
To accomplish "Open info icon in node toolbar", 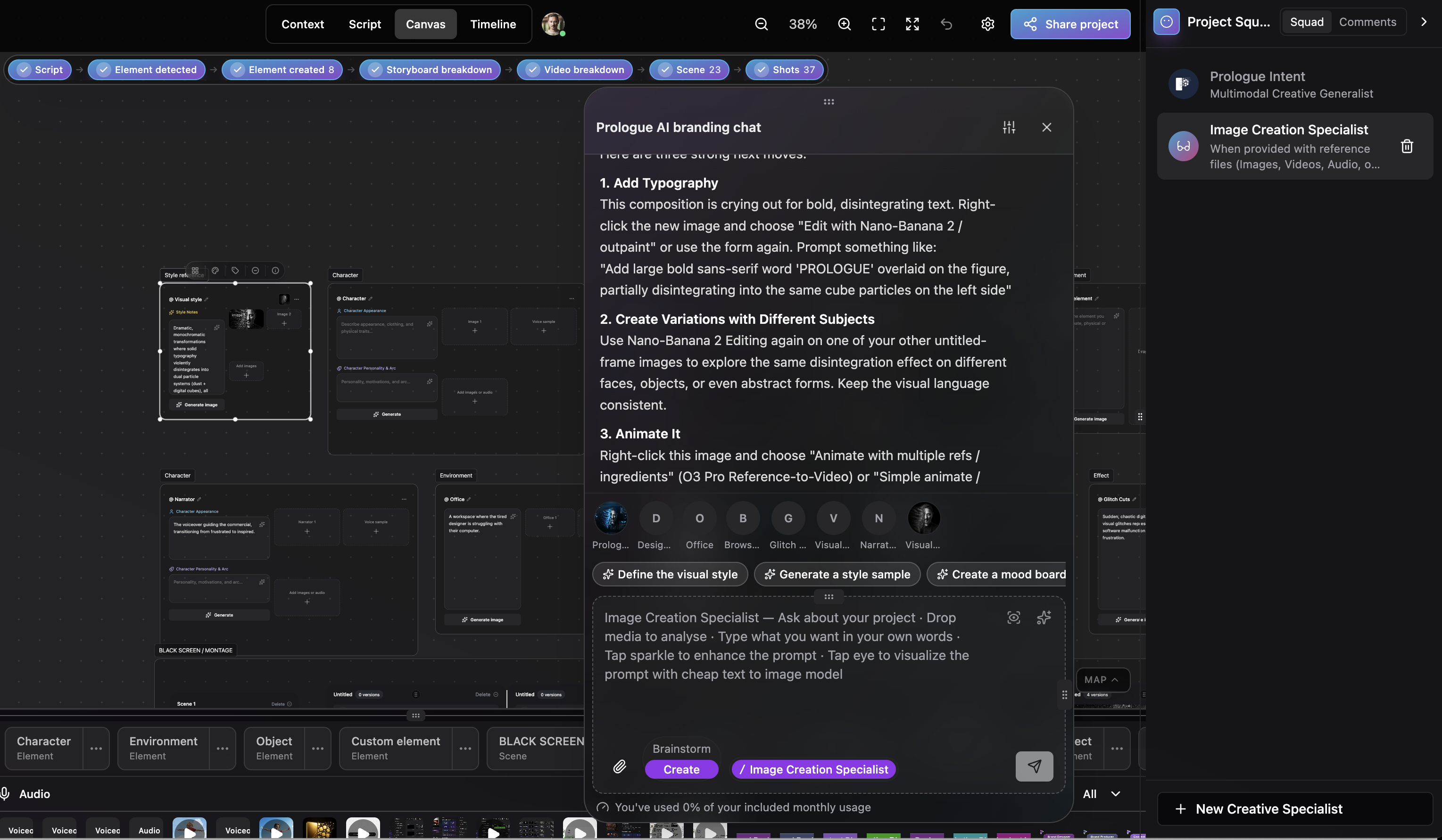I will point(275,271).
